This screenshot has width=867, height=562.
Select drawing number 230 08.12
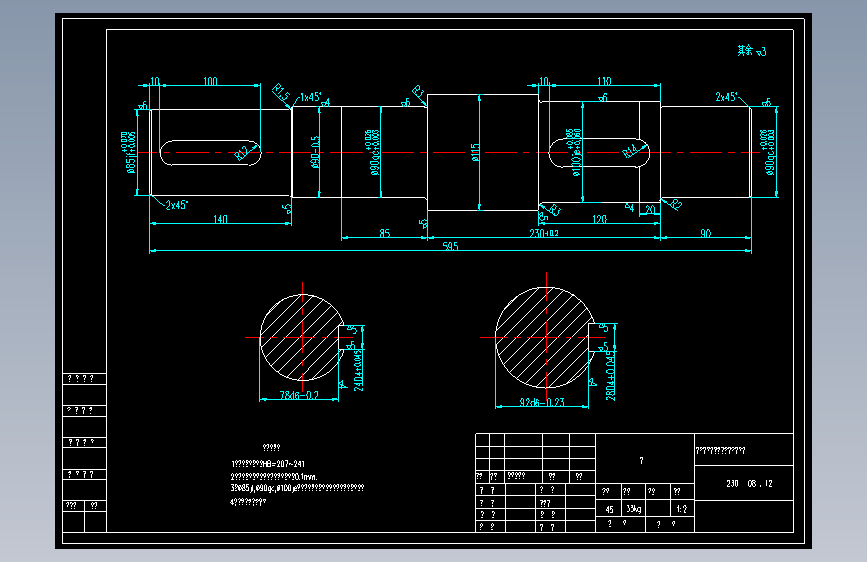pyautogui.click(x=749, y=483)
